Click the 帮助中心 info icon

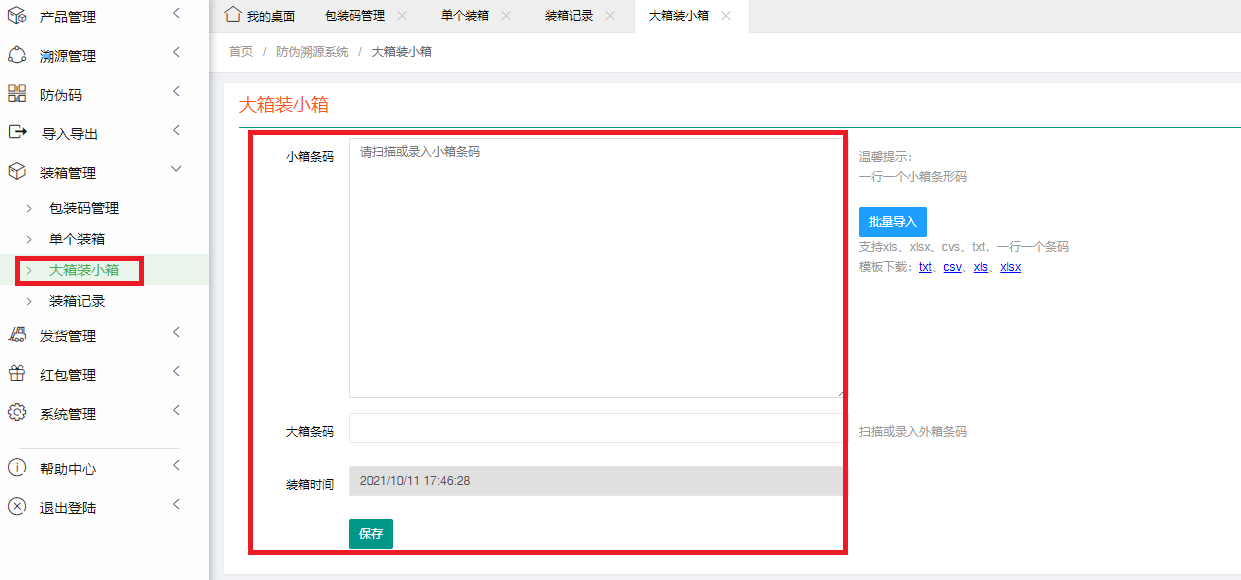17,468
